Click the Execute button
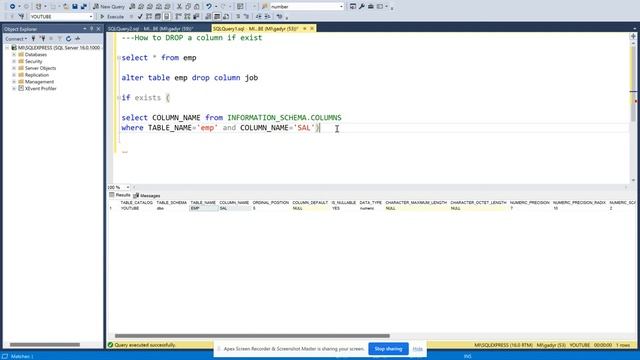This screenshot has width=640, height=360. (x=112, y=17)
